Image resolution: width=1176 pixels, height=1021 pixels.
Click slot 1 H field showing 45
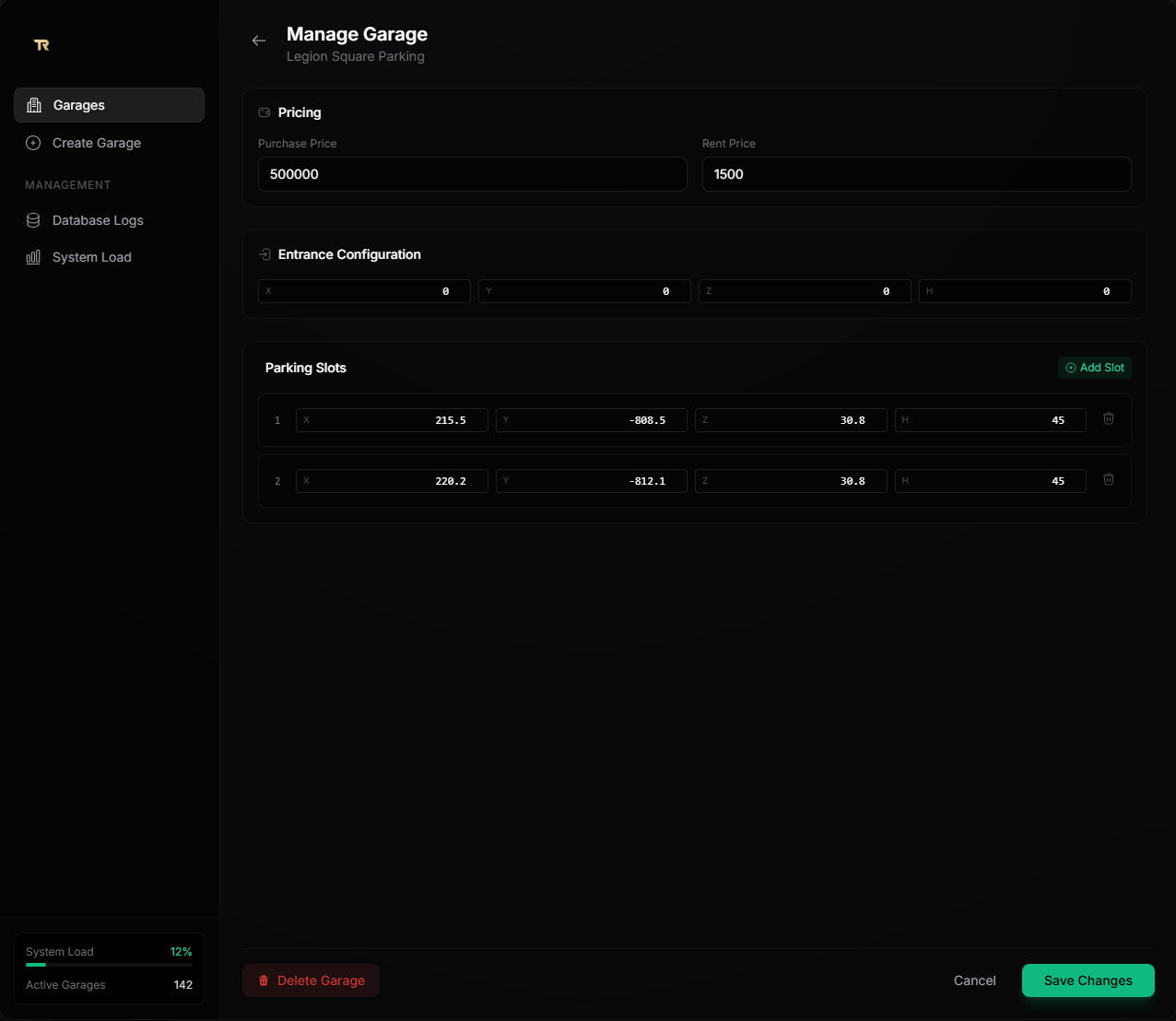[x=991, y=420]
